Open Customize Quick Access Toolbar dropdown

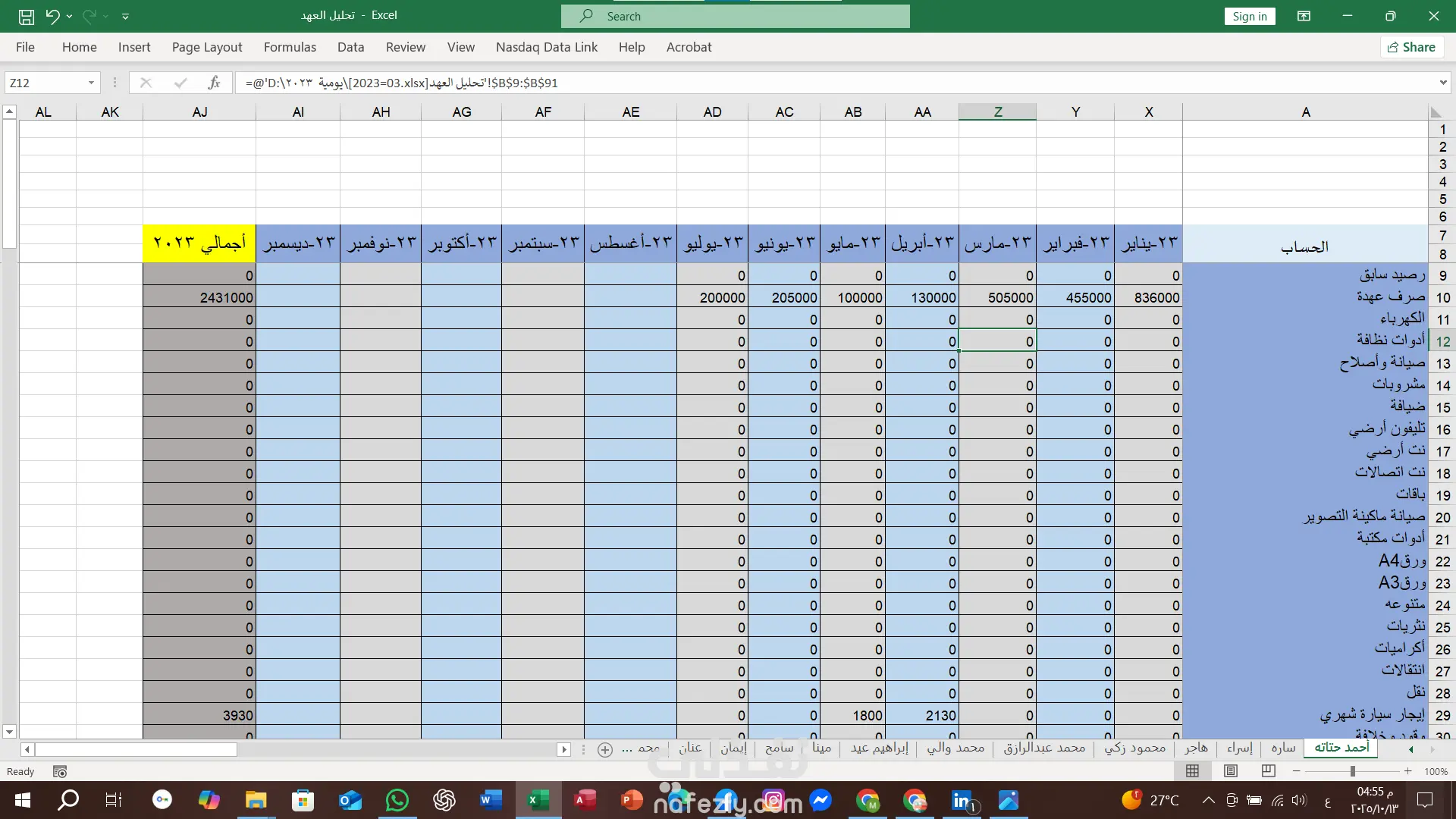coord(125,16)
